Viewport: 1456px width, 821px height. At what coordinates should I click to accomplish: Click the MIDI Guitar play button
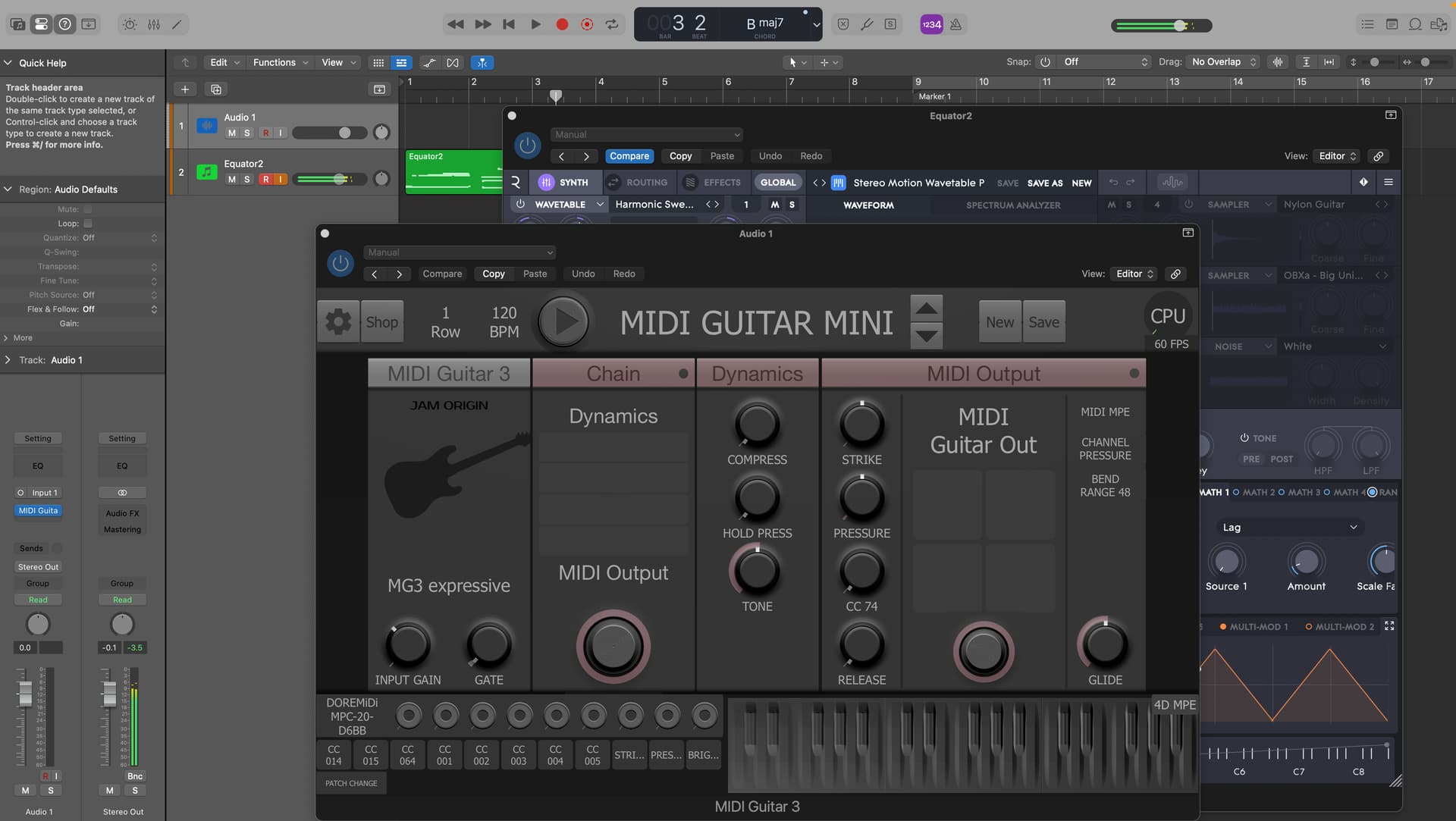tap(563, 322)
